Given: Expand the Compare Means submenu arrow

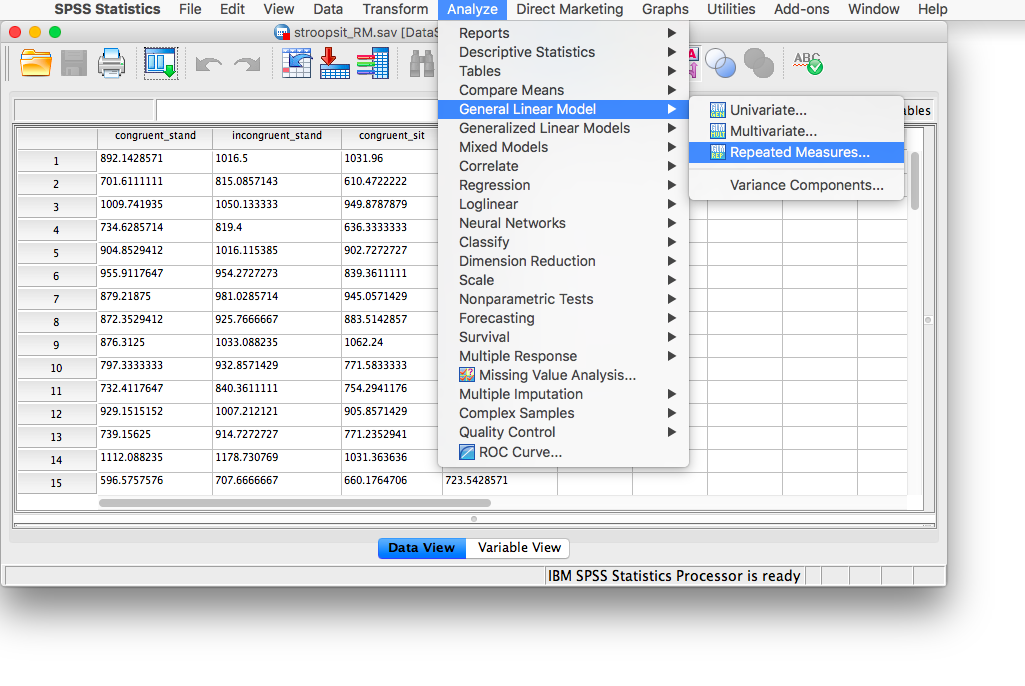Looking at the screenshot, I should coord(671,90).
